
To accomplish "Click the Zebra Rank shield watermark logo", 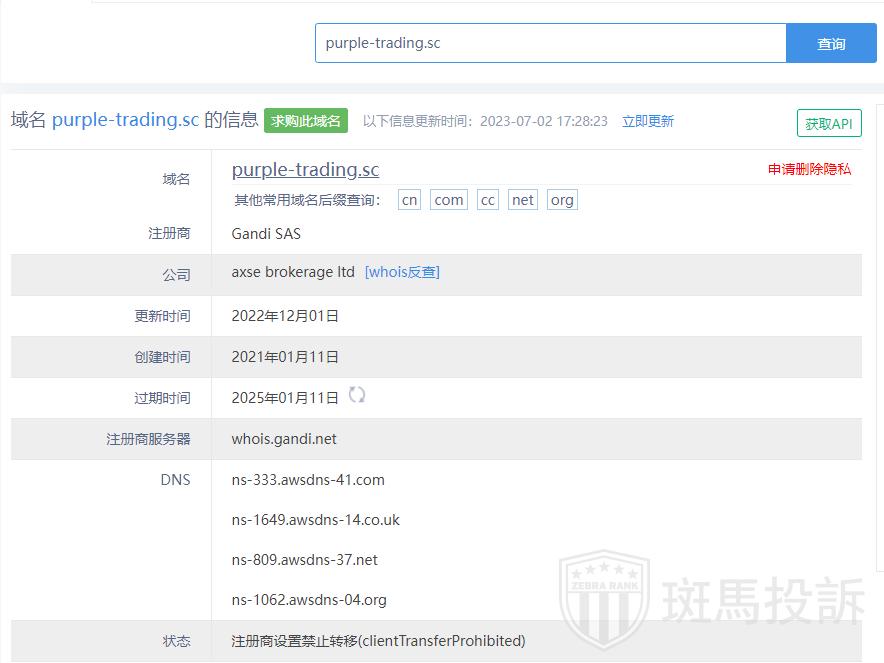I will click(604, 598).
